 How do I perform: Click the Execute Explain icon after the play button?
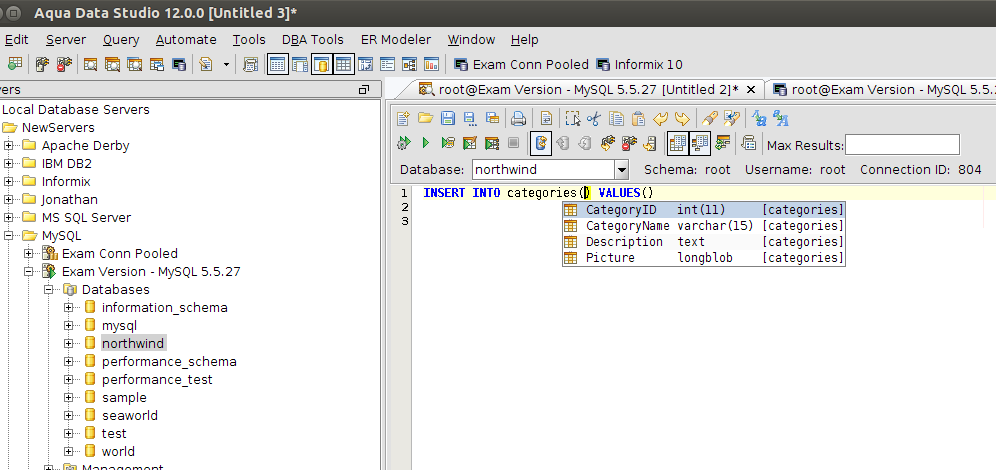coord(448,144)
